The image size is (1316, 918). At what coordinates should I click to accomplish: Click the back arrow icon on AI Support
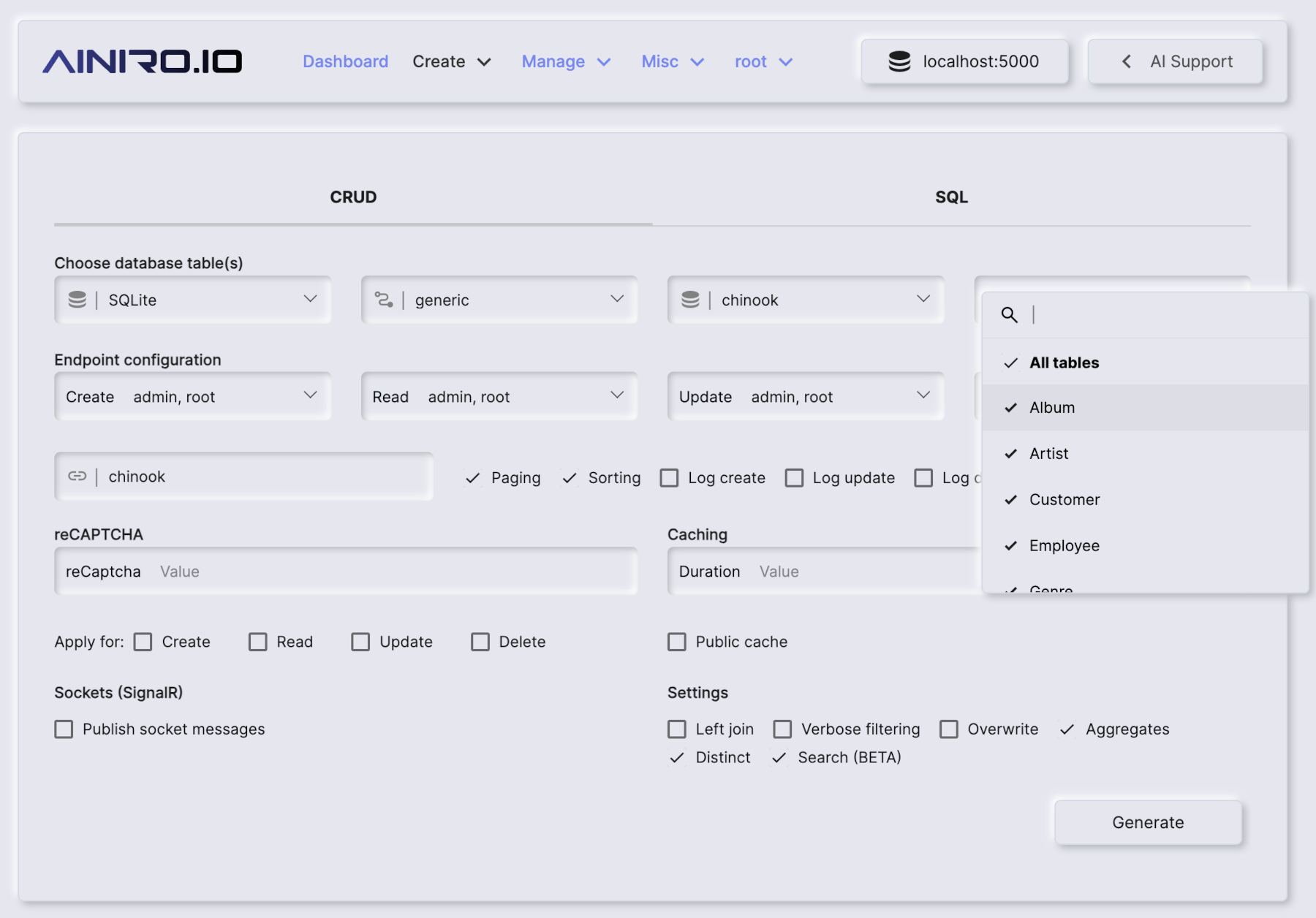[1126, 61]
